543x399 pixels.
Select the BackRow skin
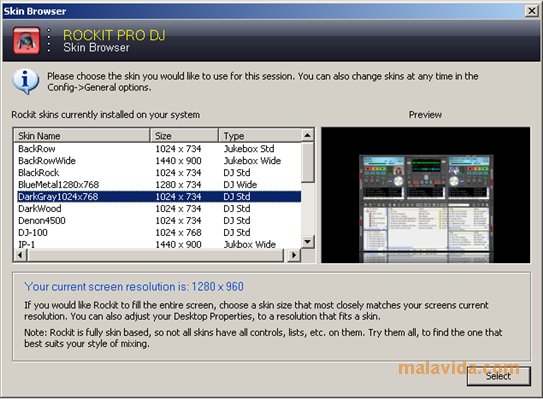[159, 149]
